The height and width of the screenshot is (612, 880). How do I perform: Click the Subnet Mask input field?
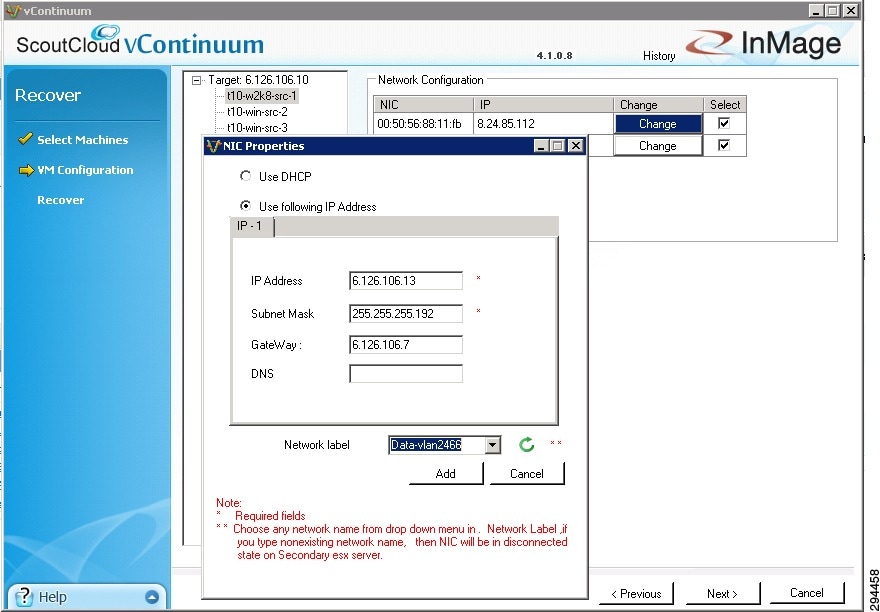point(406,313)
